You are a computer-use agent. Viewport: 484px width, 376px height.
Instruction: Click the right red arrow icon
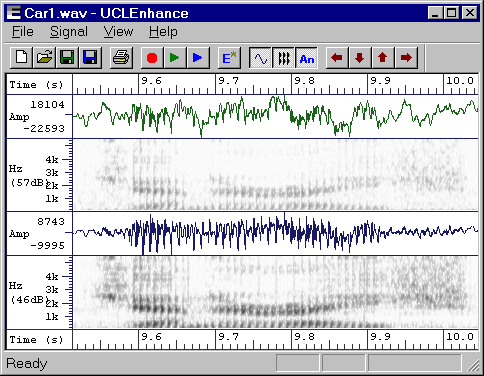pos(406,58)
